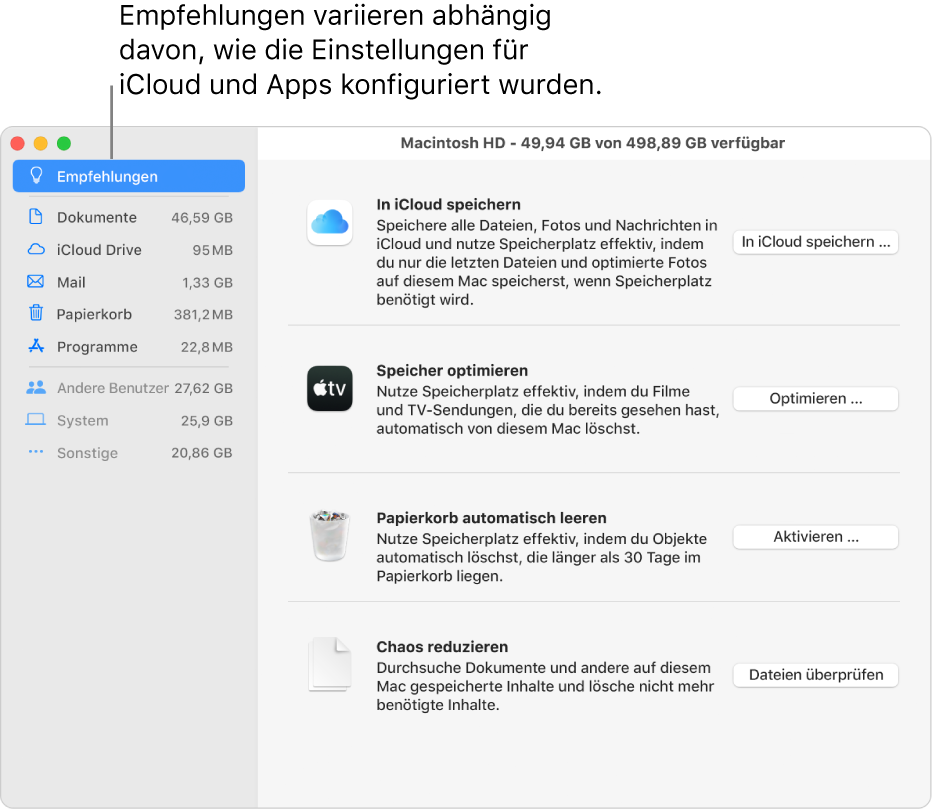Screen dimensions: 934x809
Task: Click the In iCloud speichern heading
Action: click(x=449, y=204)
